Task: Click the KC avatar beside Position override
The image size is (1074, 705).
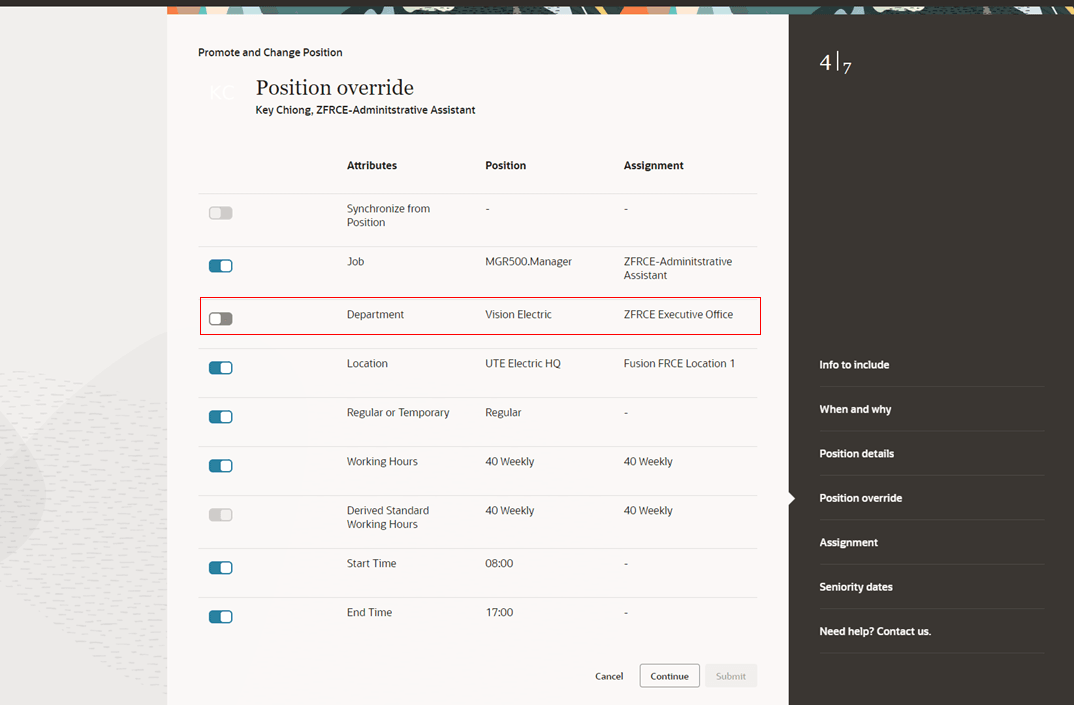Action: [221, 92]
